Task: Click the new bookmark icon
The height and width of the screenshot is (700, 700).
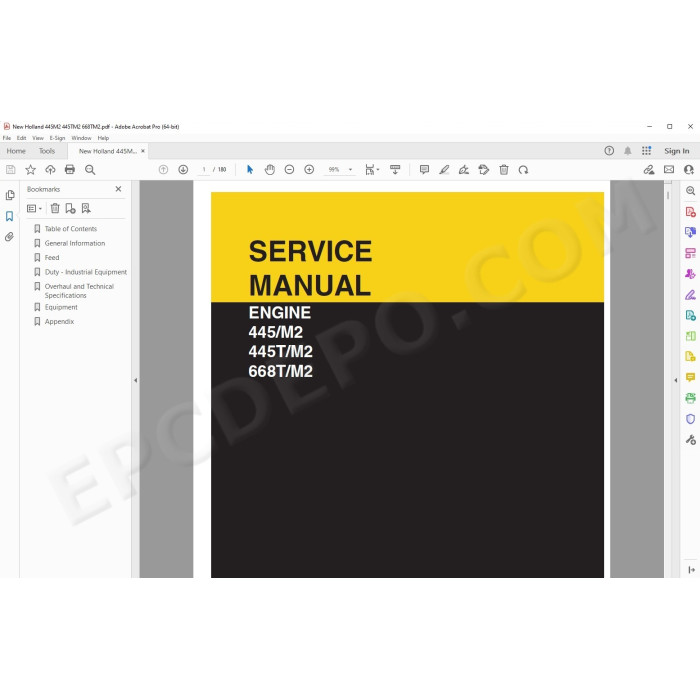Action: point(70,208)
